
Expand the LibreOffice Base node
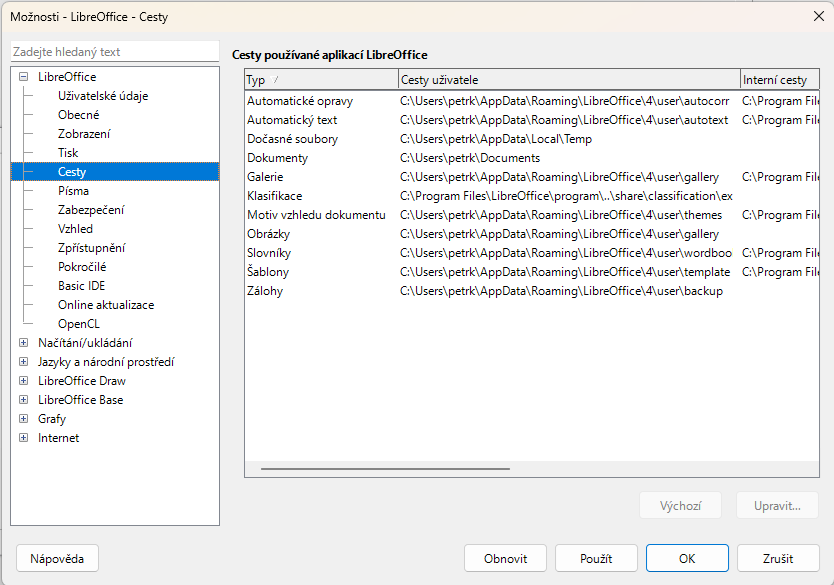point(23,399)
